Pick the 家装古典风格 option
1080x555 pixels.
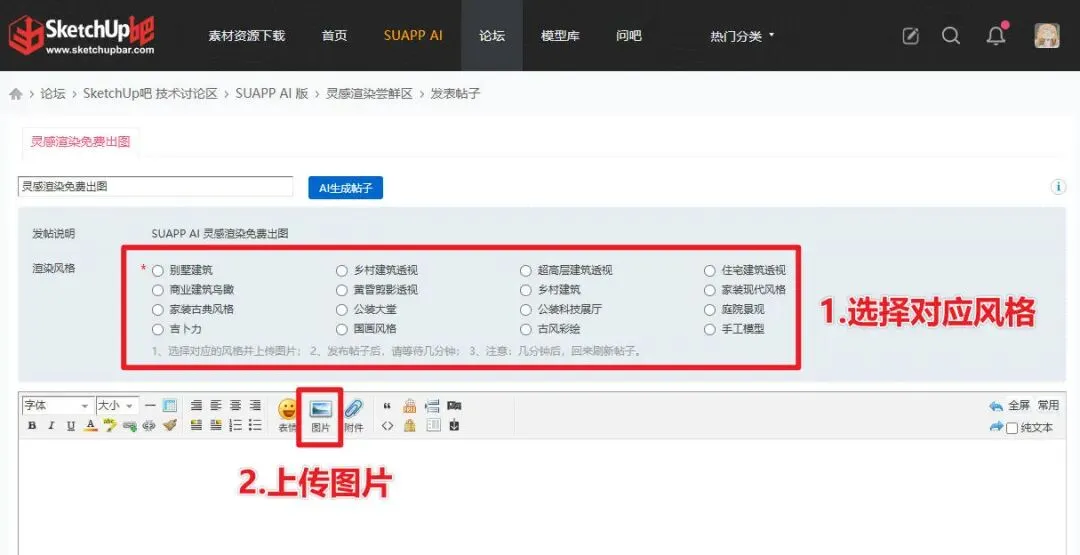click(x=158, y=310)
